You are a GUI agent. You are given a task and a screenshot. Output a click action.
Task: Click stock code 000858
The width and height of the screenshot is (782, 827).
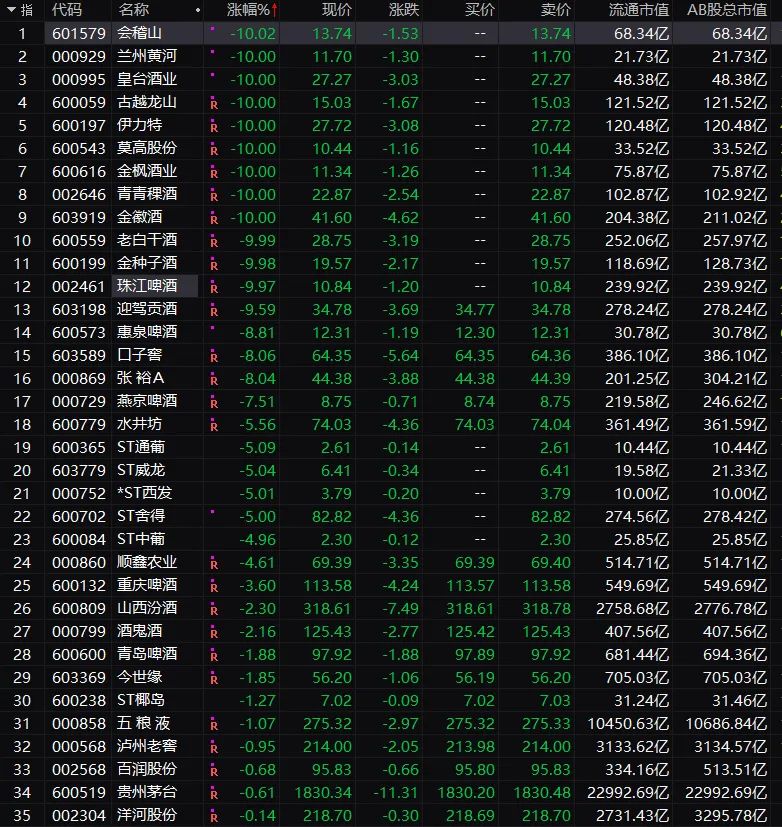79,723
